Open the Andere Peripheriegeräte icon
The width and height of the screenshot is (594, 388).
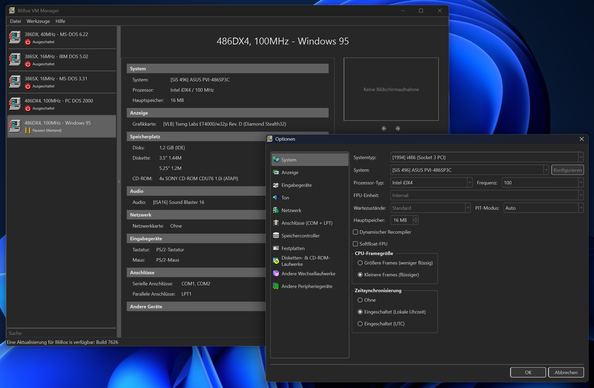(276, 286)
